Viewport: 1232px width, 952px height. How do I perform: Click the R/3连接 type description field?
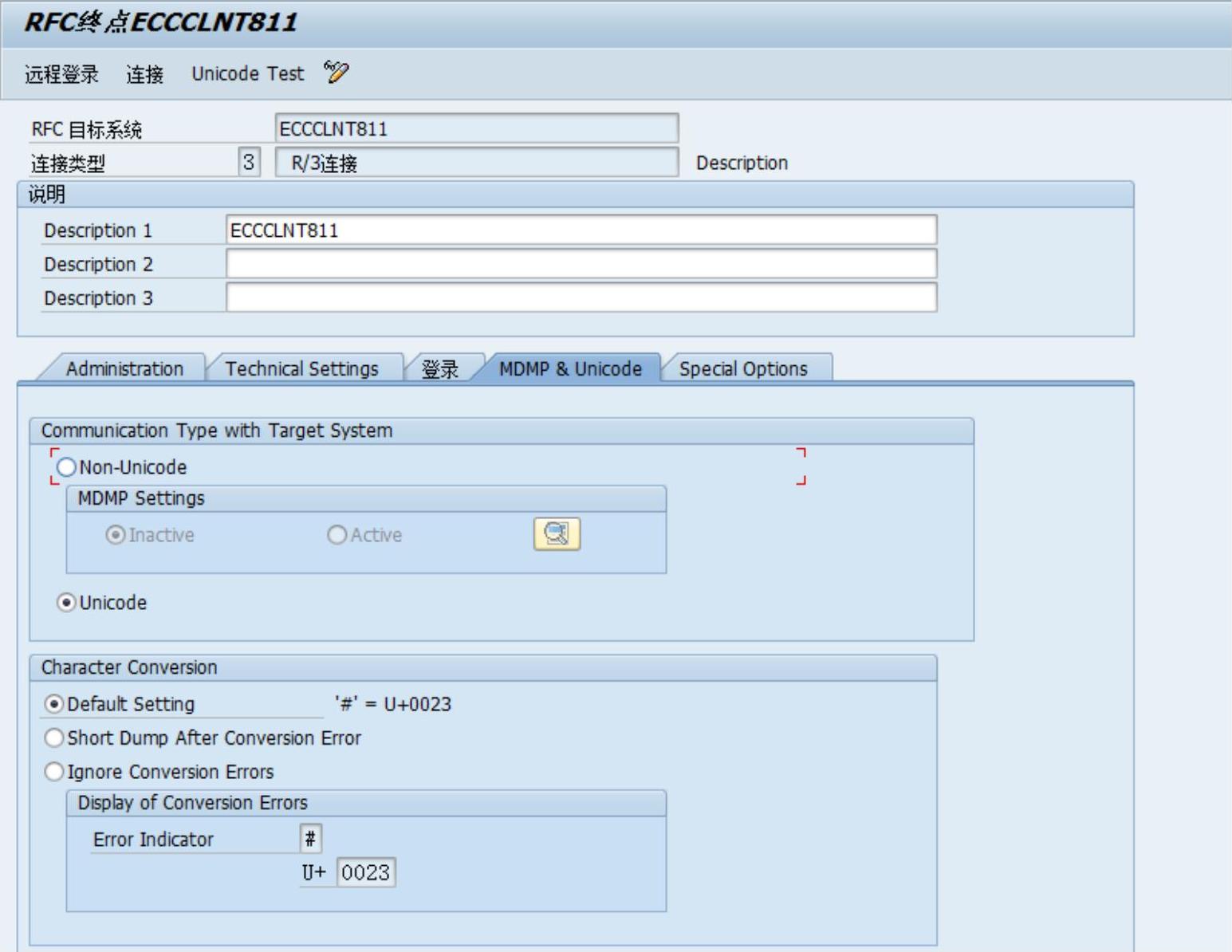[x=477, y=163]
